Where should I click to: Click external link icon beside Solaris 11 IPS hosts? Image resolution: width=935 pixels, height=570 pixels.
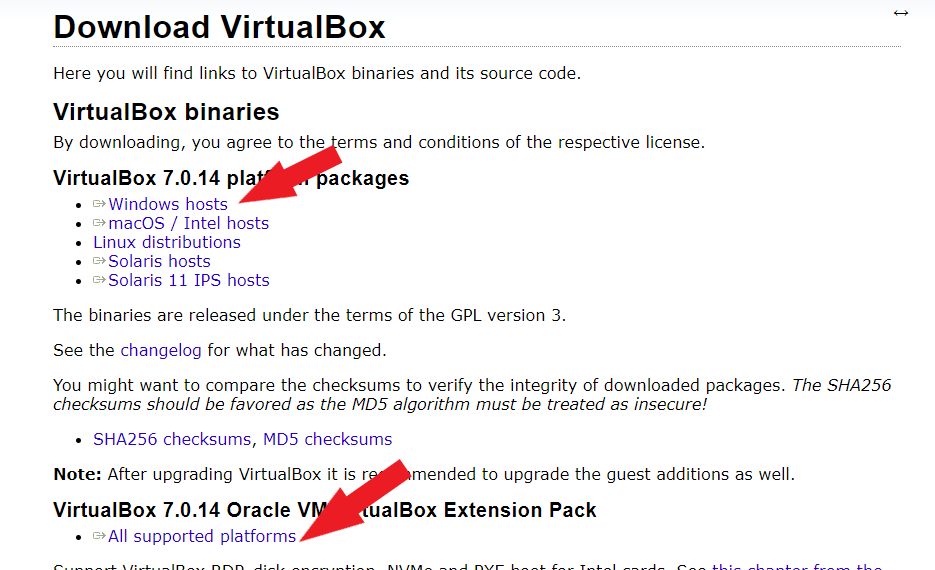click(99, 280)
